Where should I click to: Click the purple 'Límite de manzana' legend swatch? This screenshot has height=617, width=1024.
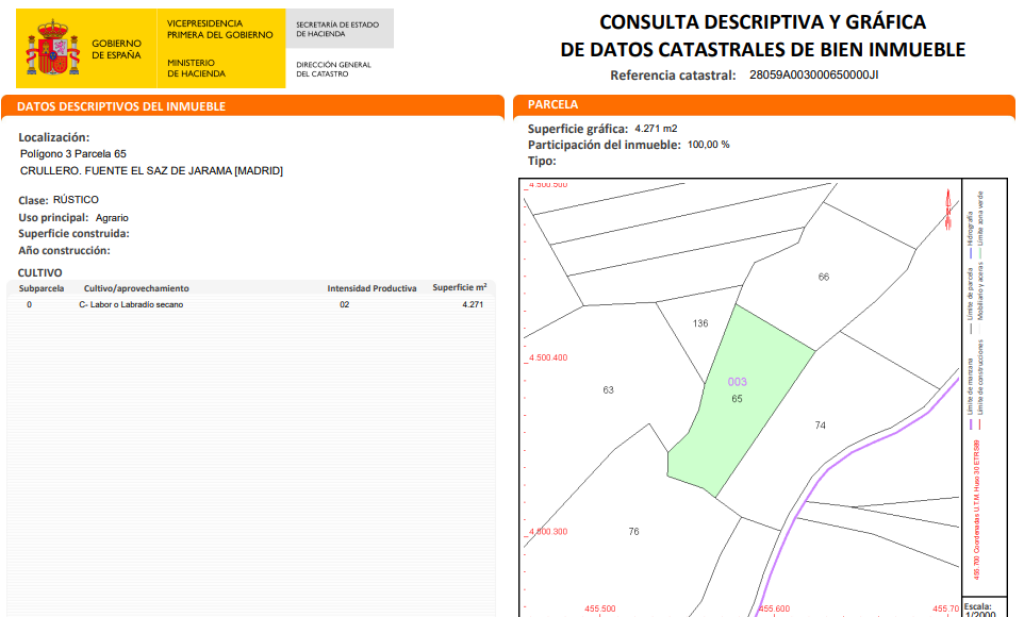[x=970, y=424]
